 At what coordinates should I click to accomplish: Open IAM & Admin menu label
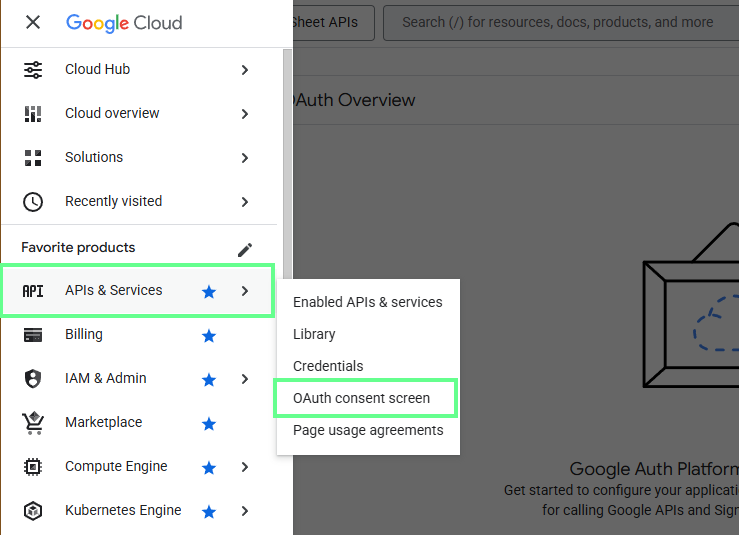106,378
